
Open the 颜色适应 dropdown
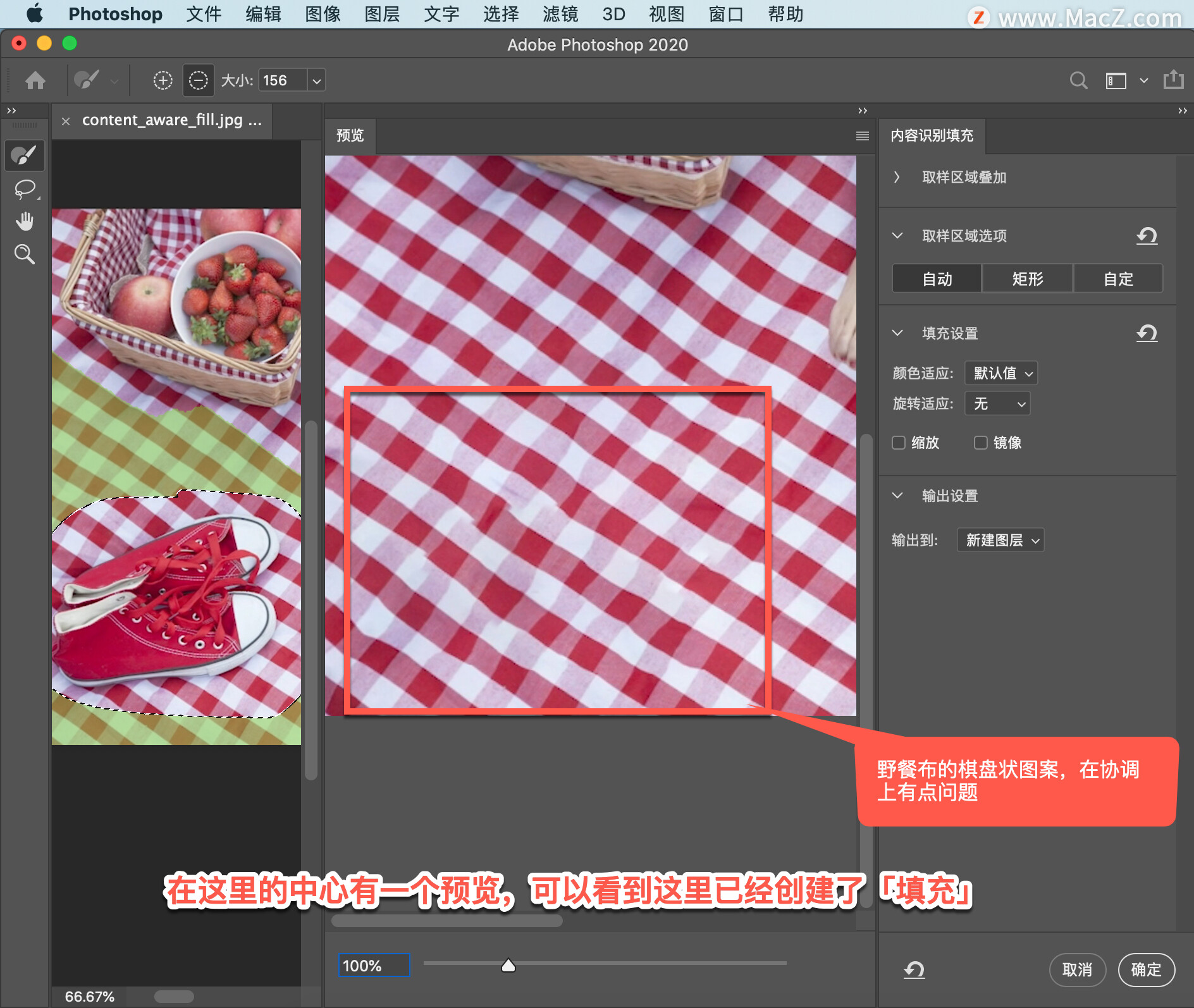click(1001, 373)
